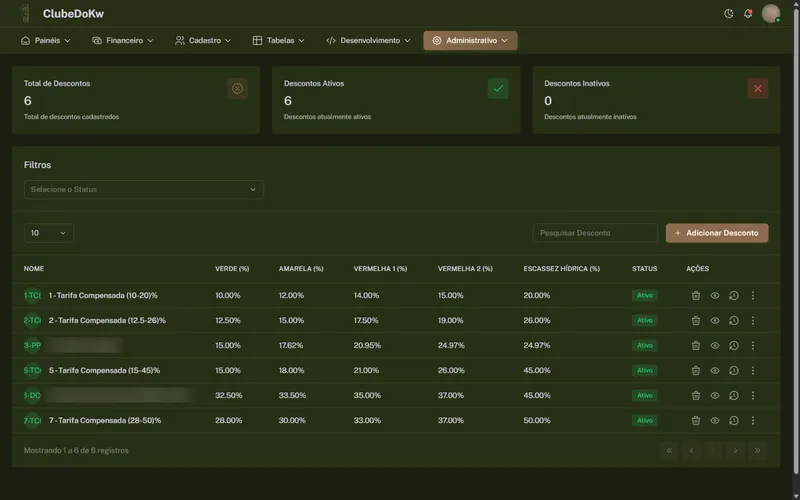Viewport: 800px width, 500px height.
Task: Expand the Painéis menu
Action: 45,40
